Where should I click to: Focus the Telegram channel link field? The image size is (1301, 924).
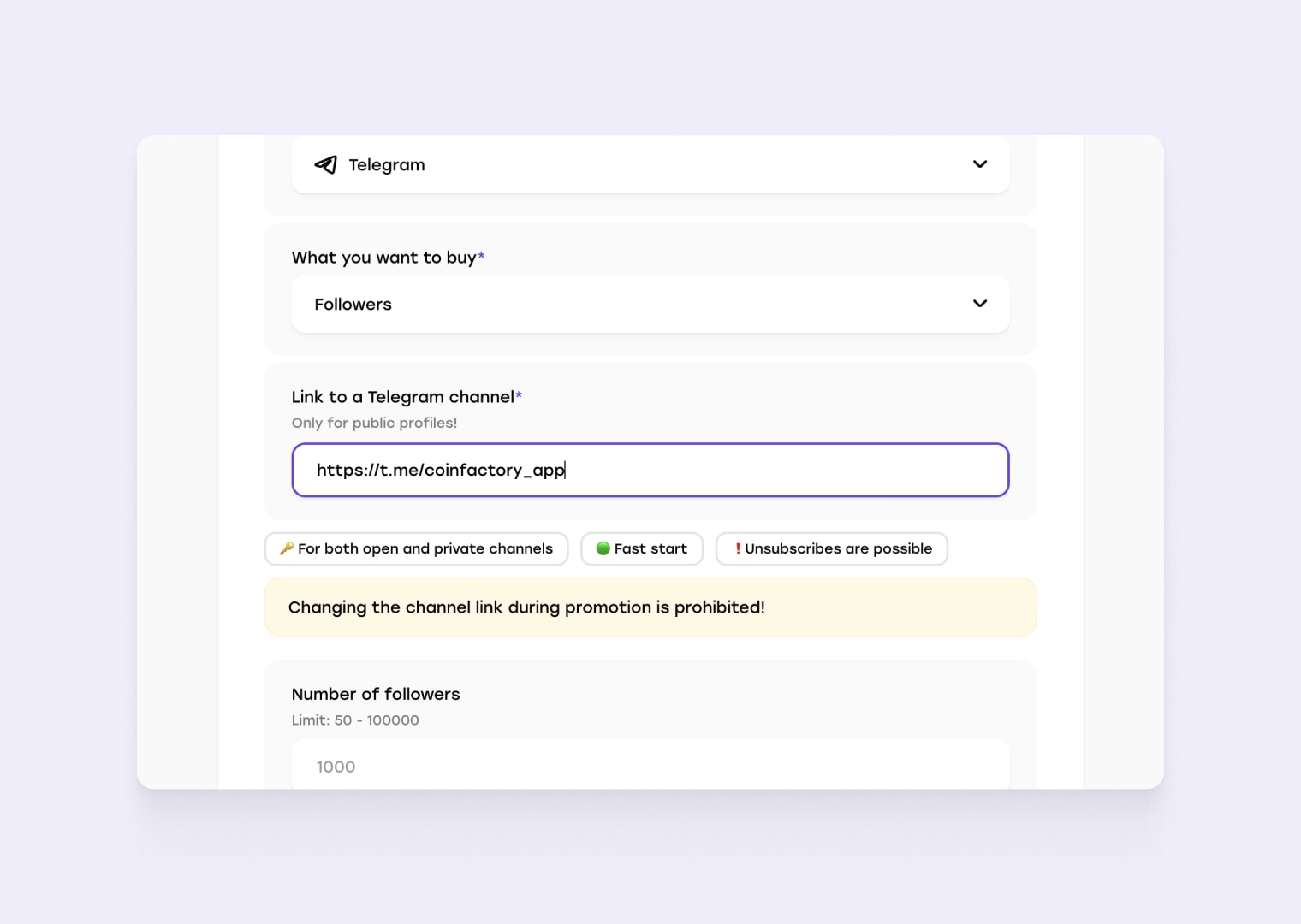tap(650, 470)
